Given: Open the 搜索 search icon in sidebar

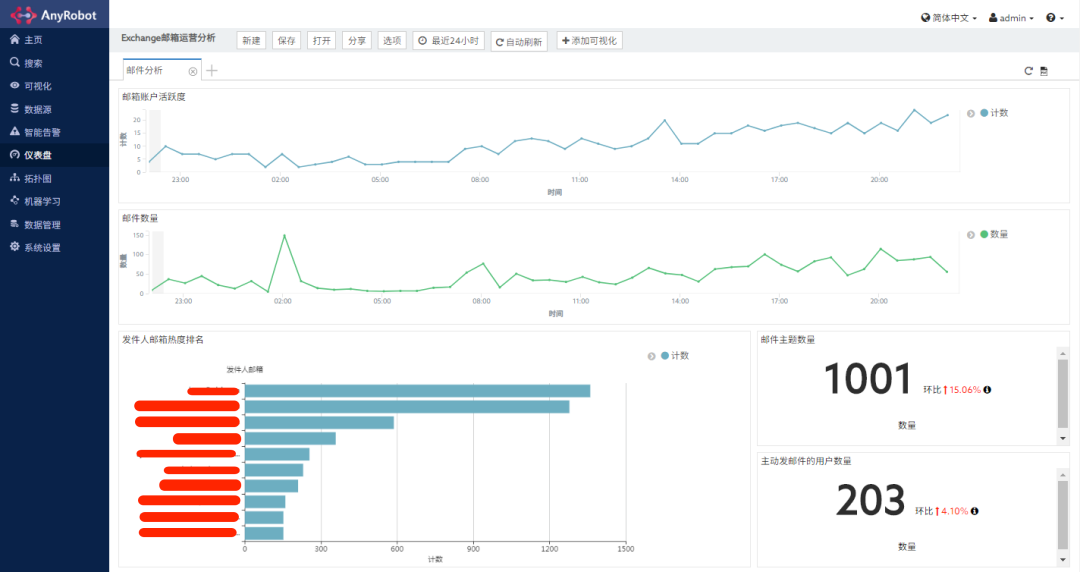Looking at the screenshot, I should click(14, 62).
